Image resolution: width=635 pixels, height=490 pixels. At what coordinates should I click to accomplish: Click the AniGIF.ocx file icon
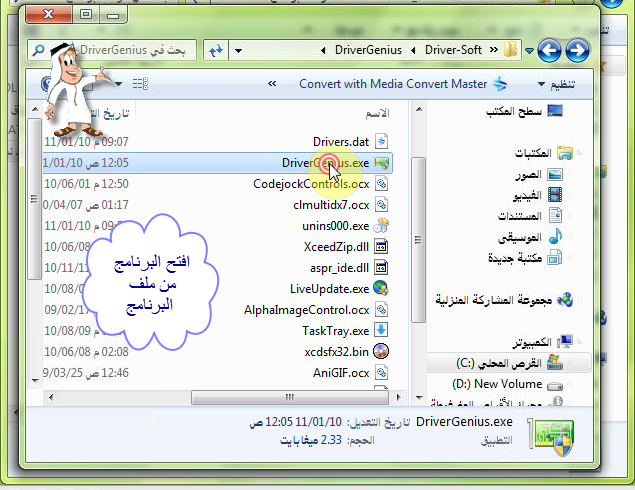pyautogui.click(x=381, y=373)
